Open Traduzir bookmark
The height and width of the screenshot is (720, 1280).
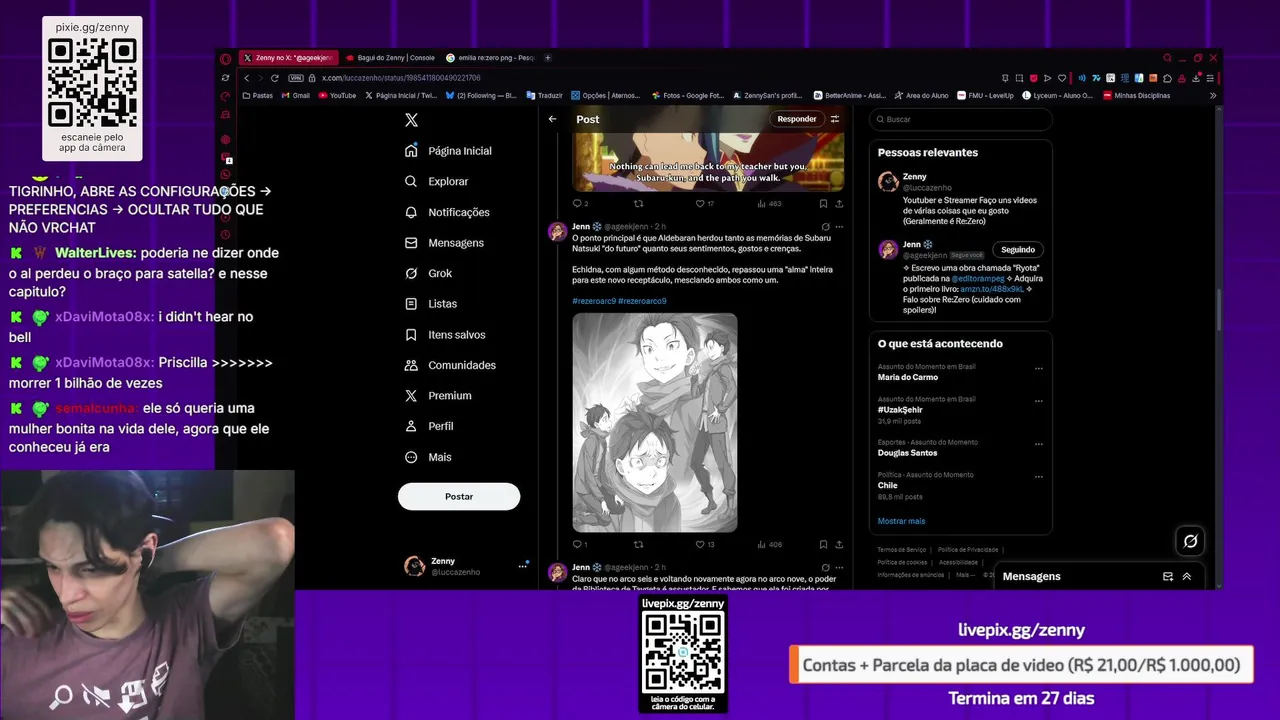tap(544, 96)
